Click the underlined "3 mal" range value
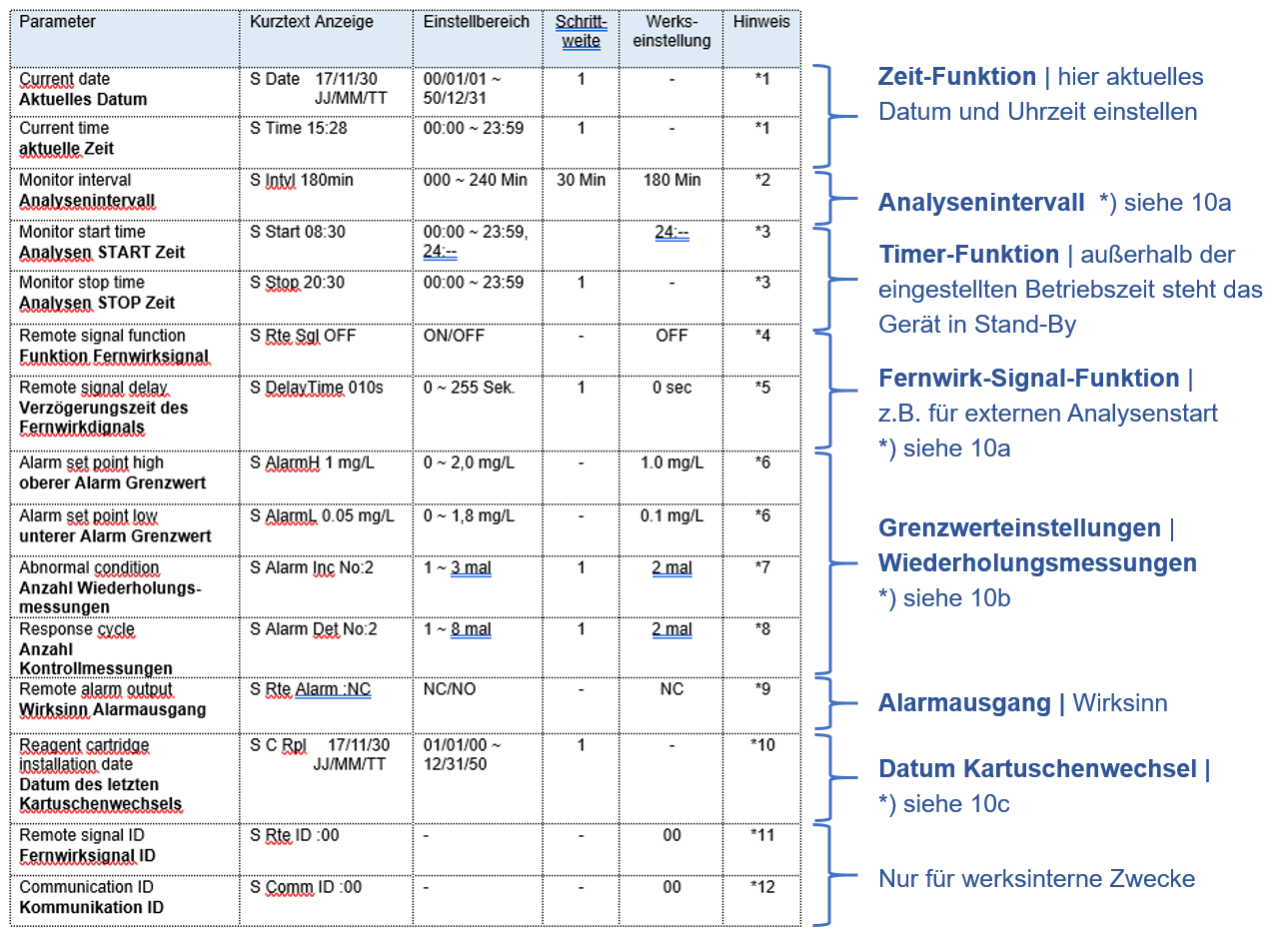Image resolution: width=1288 pixels, height=935 pixels. coord(471,567)
